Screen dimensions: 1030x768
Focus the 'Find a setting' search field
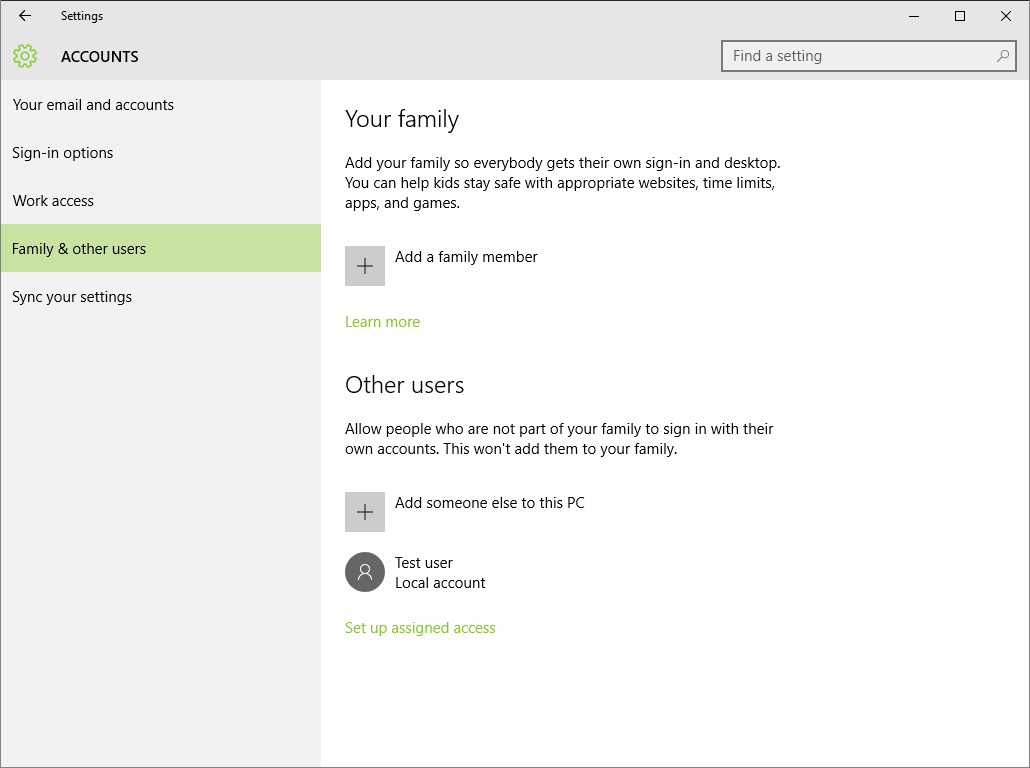click(x=860, y=56)
